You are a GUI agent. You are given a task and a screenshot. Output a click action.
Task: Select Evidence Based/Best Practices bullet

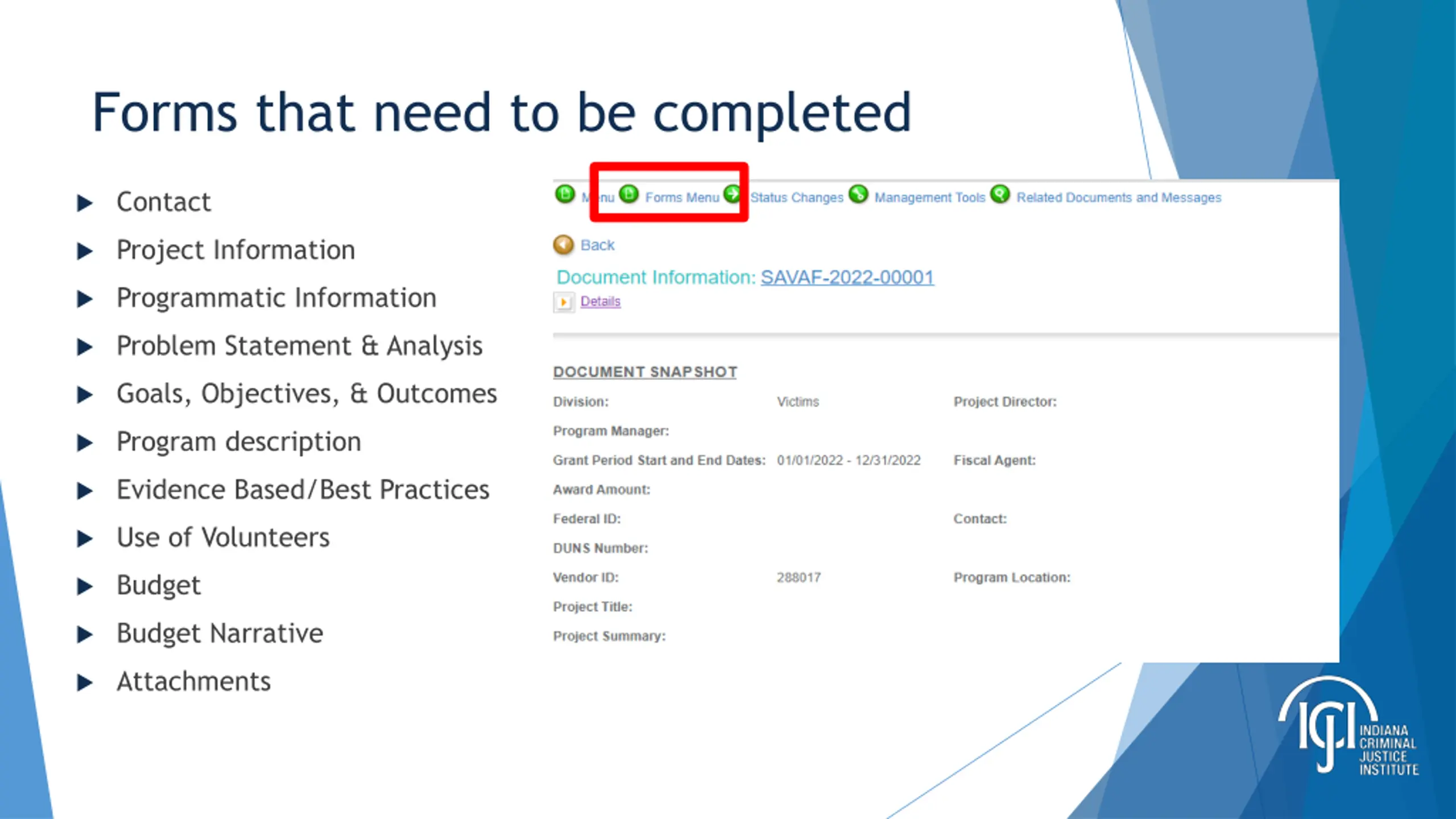(303, 490)
